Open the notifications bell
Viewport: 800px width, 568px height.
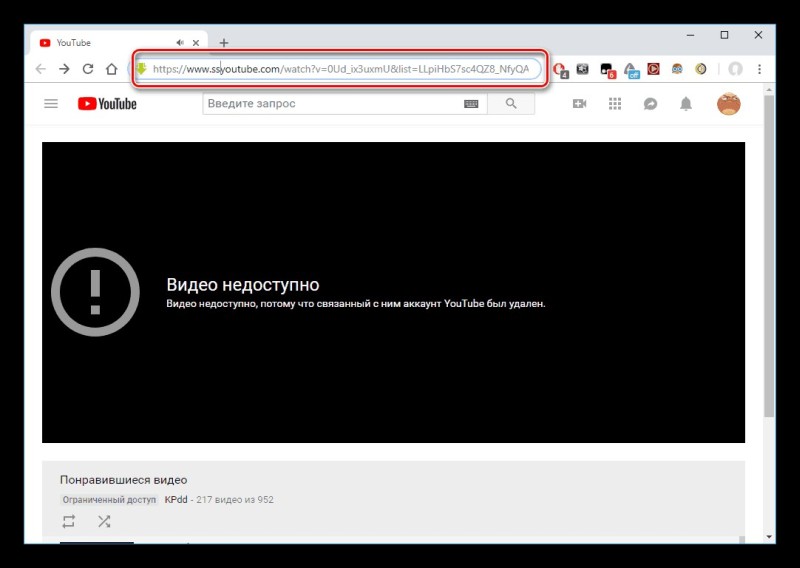tap(686, 104)
